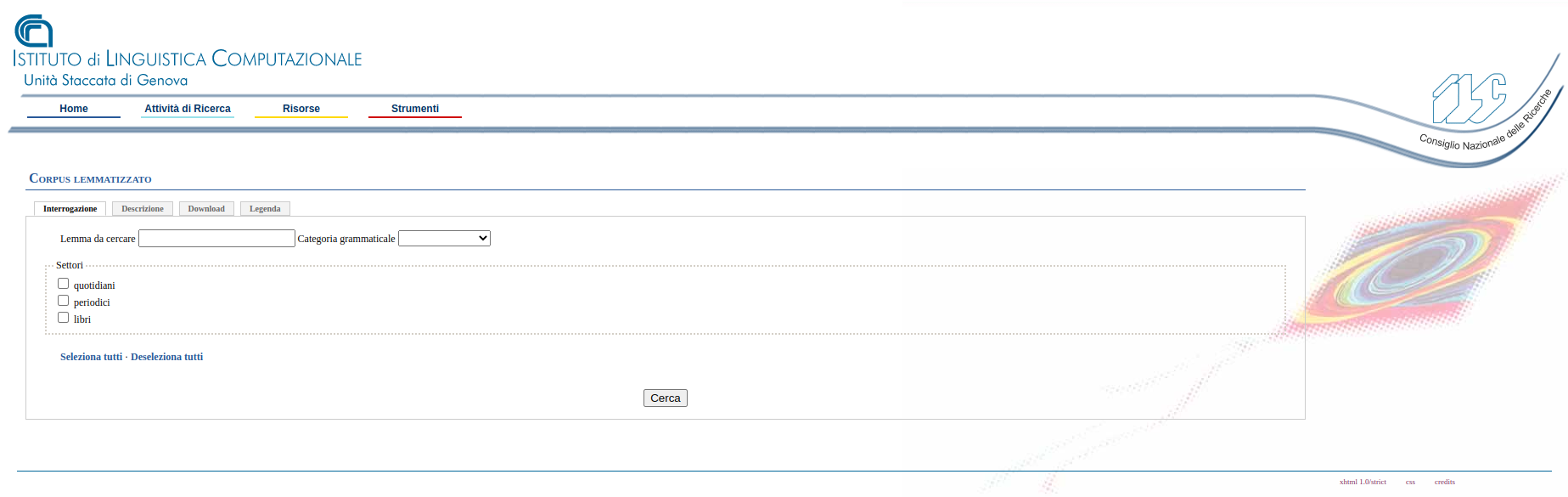Open the Attività di Ricerca menu
1568x497 pixels.
pos(188,109)
